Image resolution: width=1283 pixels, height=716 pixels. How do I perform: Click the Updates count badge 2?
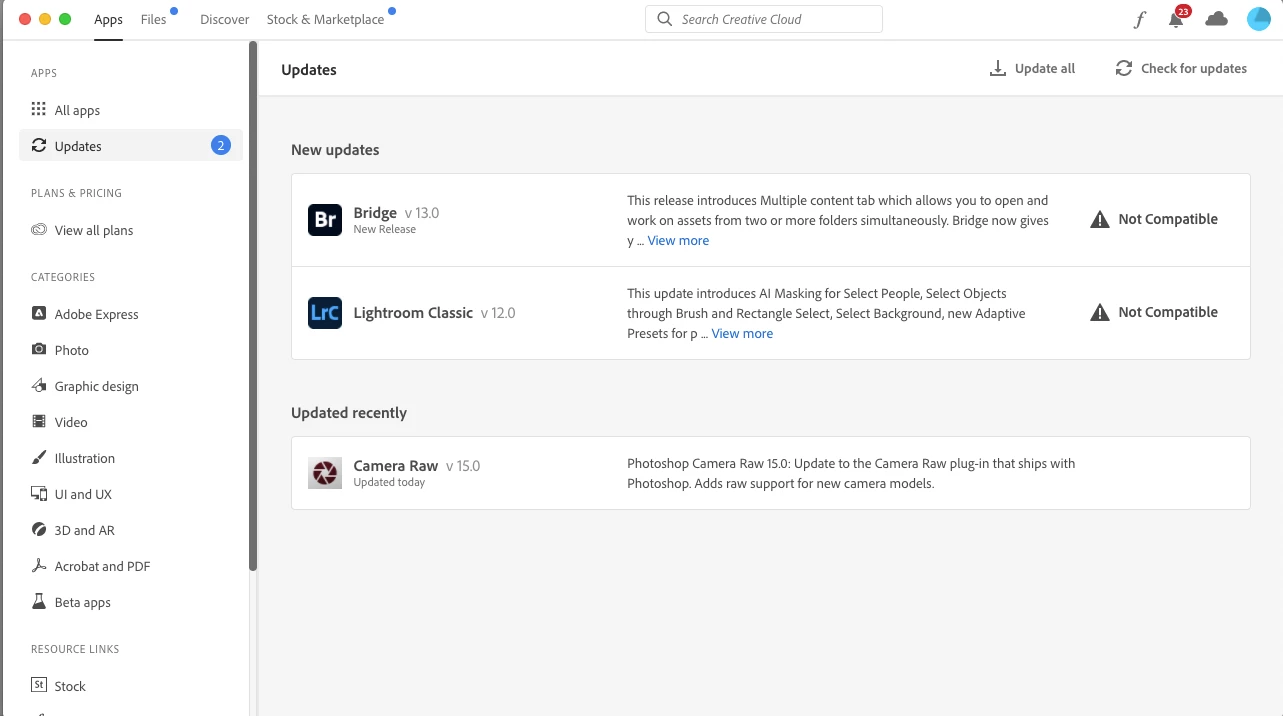tap(221, 146)
